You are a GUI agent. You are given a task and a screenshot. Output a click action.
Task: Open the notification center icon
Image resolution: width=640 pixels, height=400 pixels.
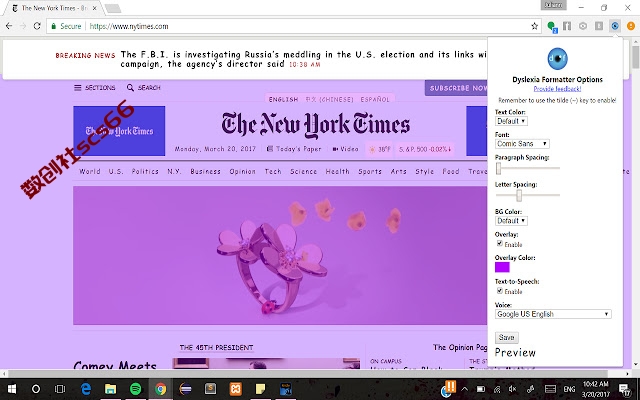point(624,389)
